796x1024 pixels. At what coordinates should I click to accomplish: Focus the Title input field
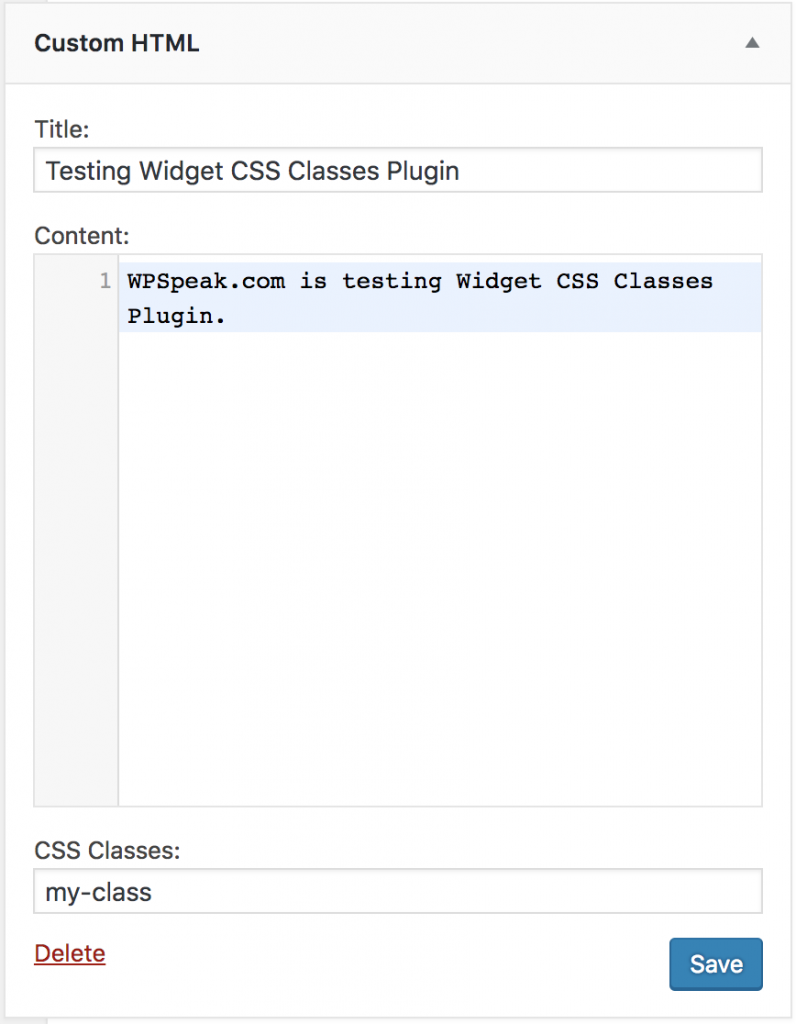coord(398,170)
